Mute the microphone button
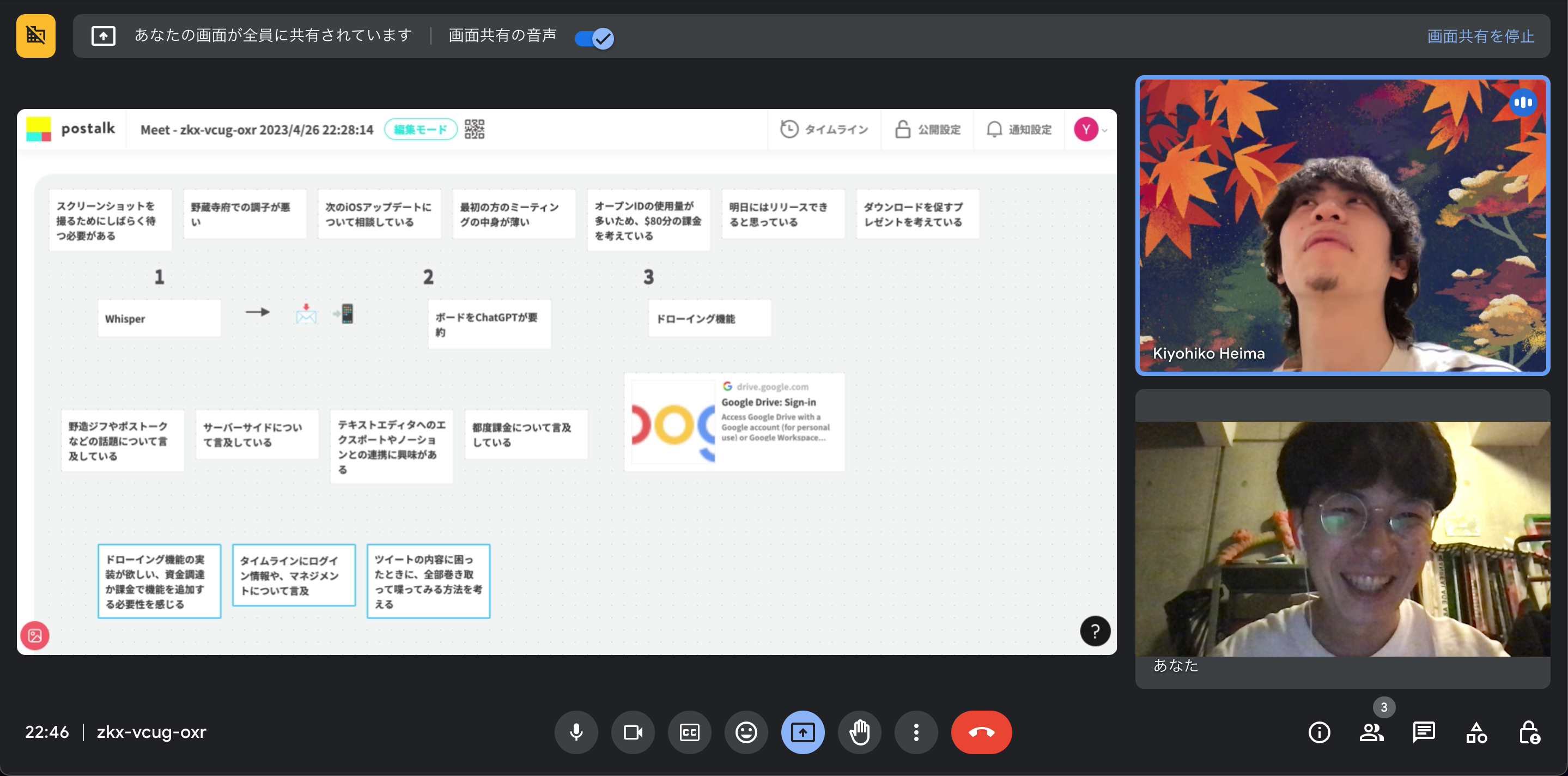1568x776 pixels. [576, 732]
